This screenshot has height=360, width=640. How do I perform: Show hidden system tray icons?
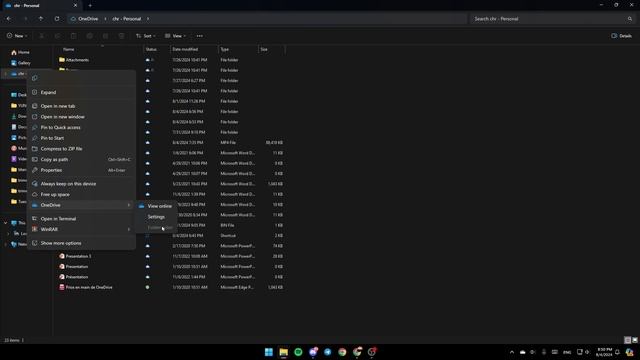[512, 352]
